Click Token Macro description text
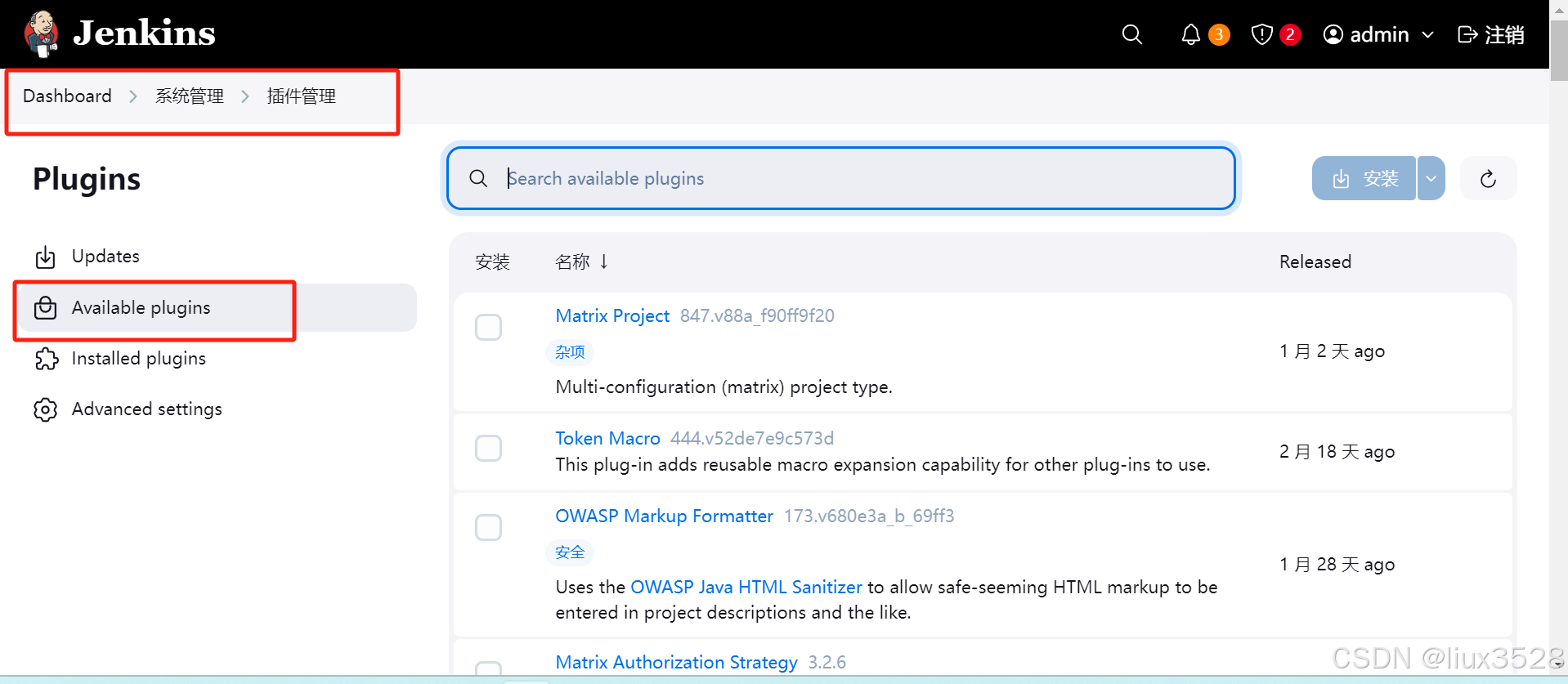Viewport: 1568px width, 684px height. pos(883,465)
